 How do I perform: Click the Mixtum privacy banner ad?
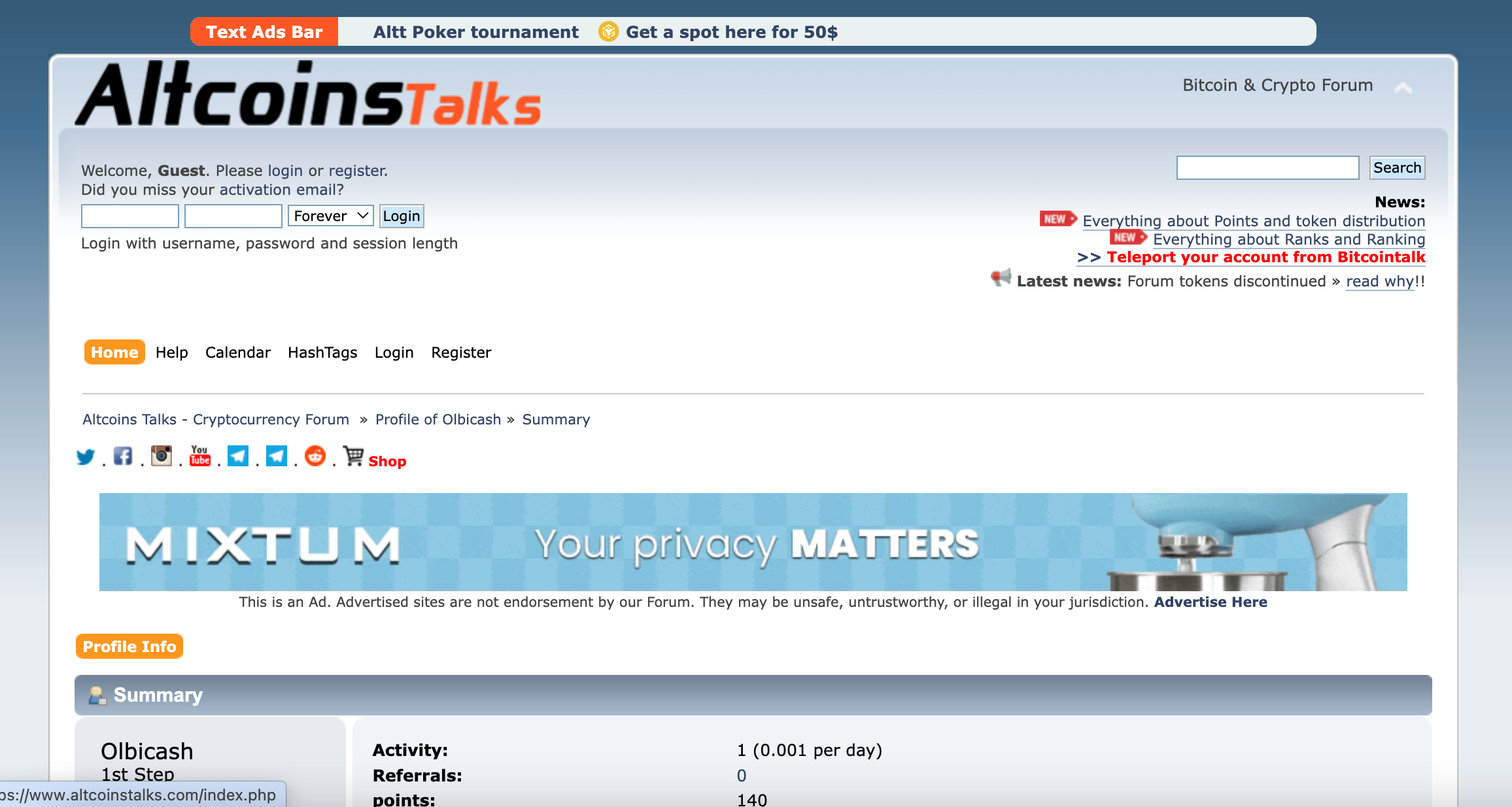[753, 541]
